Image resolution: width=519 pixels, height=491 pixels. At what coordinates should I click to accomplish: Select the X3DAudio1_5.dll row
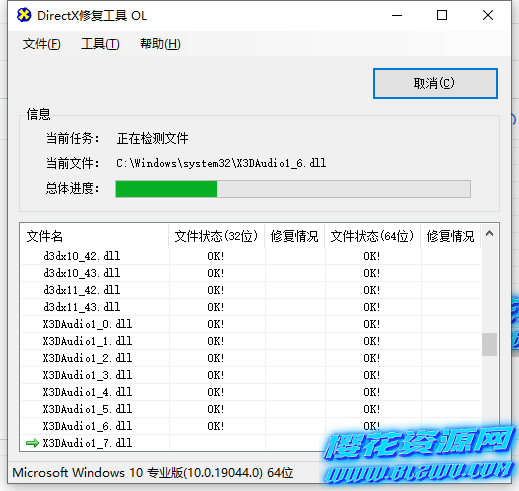tap(251, 409)
